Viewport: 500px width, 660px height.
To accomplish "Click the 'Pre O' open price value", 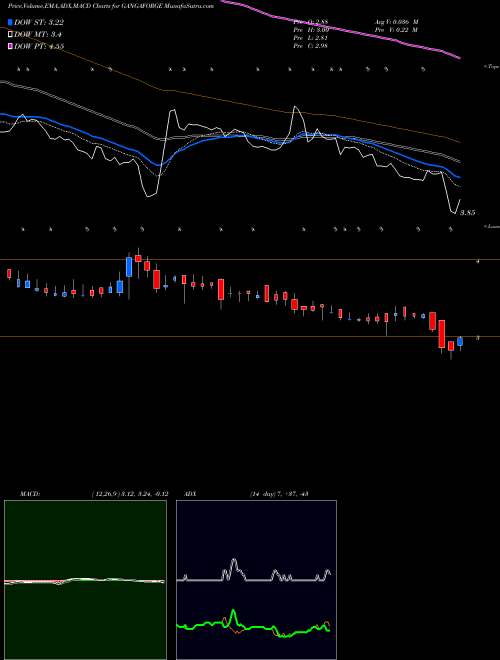I will (311, 22).
